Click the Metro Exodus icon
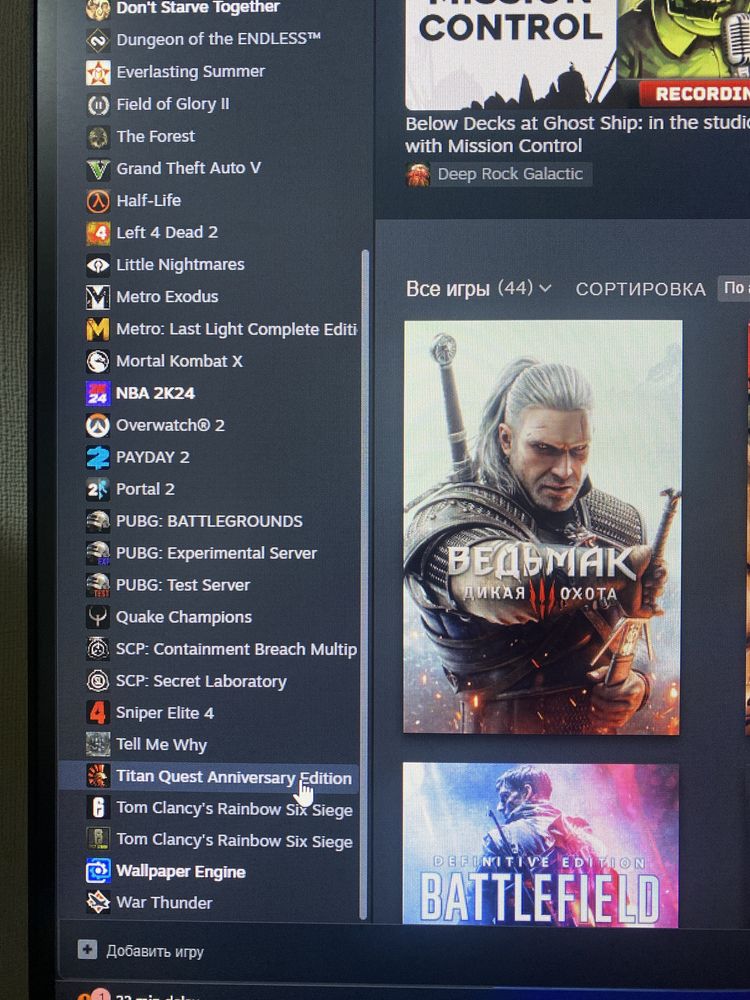The height and width of the screenshot is (1000, 750). pyautogui.click(x=98, y=297)
